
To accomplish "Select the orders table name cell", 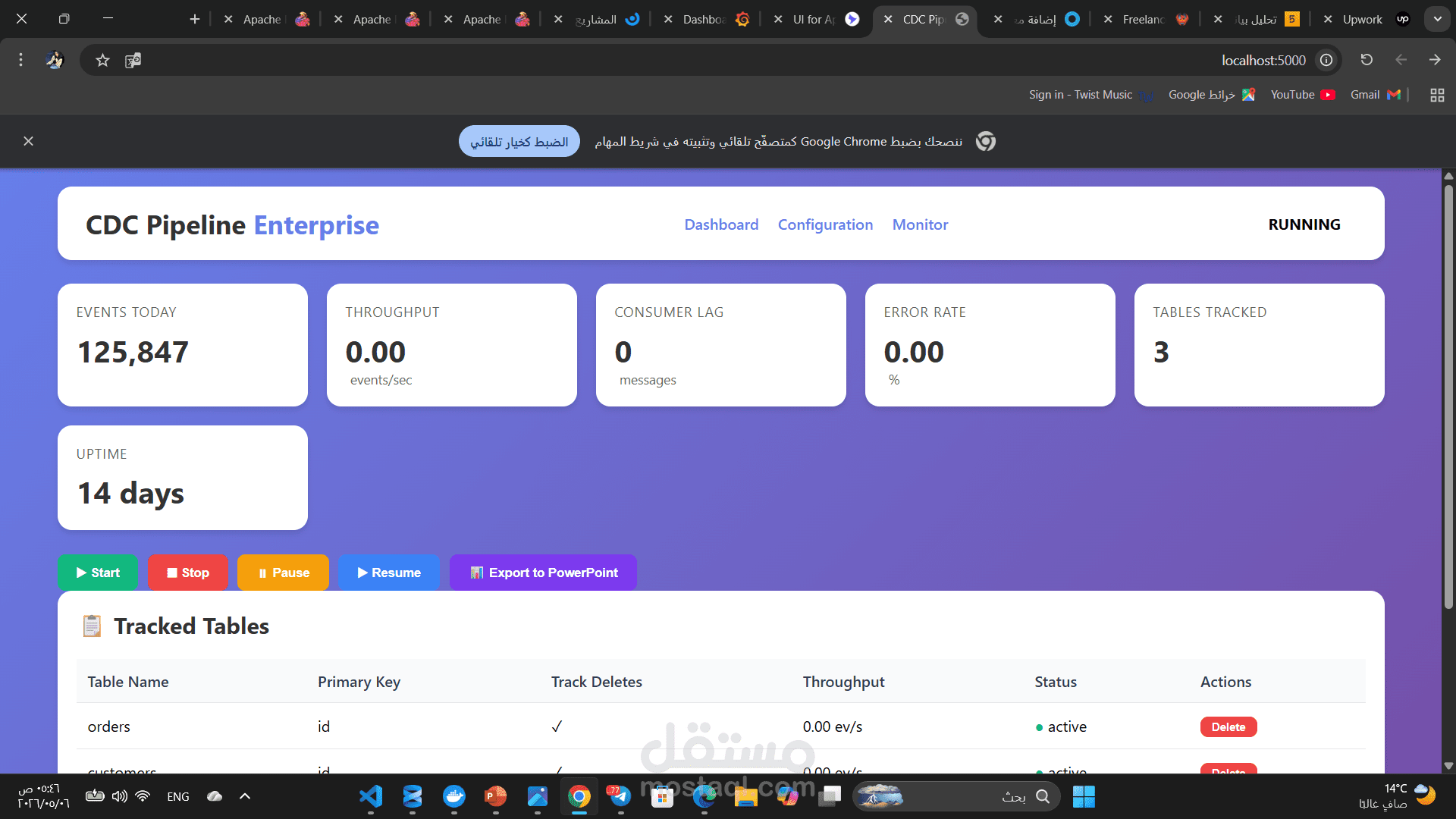I will (108, 726).
